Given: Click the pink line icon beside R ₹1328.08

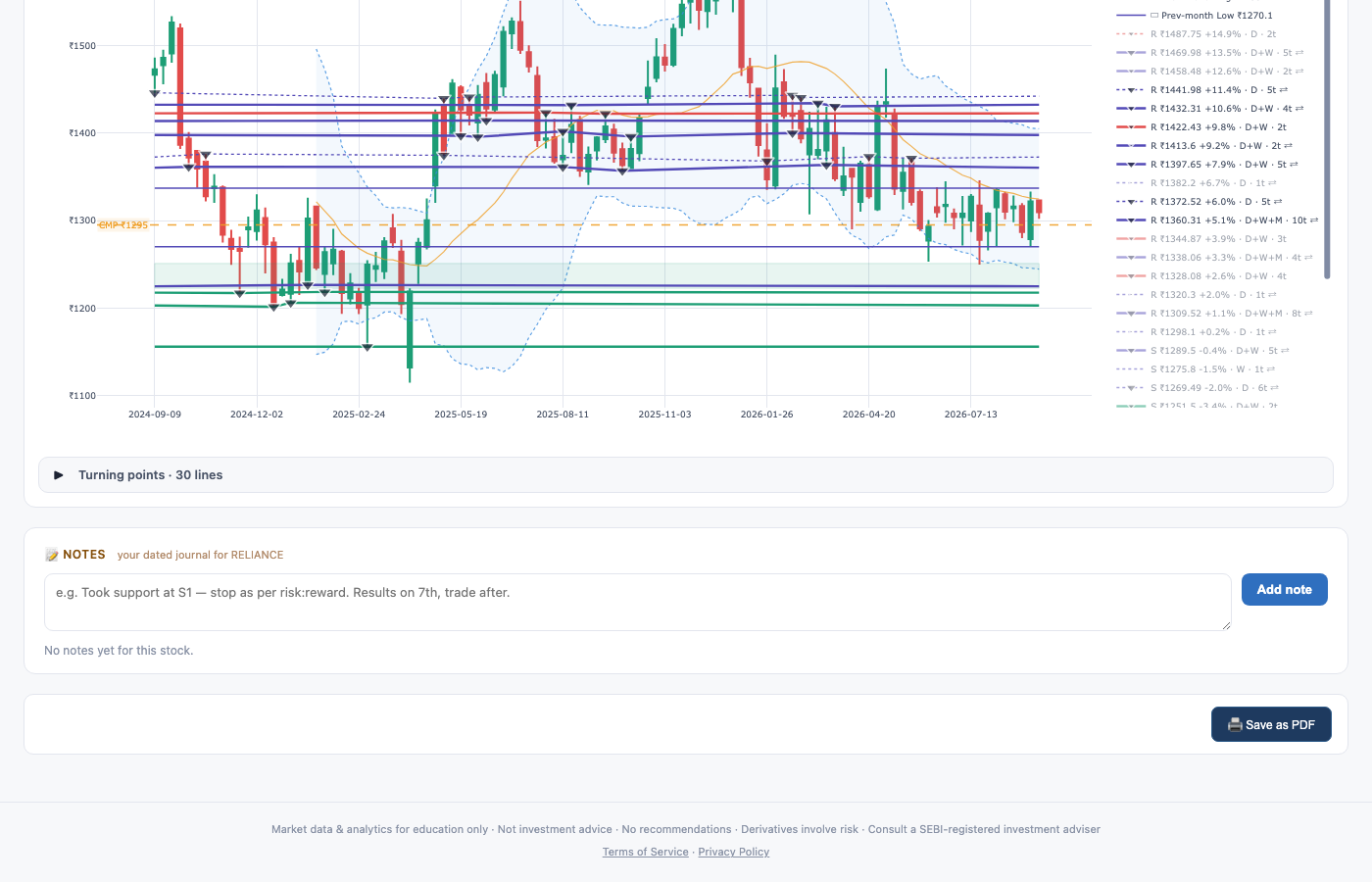Looking at the screenshot, I should (x=1131, y=276).
